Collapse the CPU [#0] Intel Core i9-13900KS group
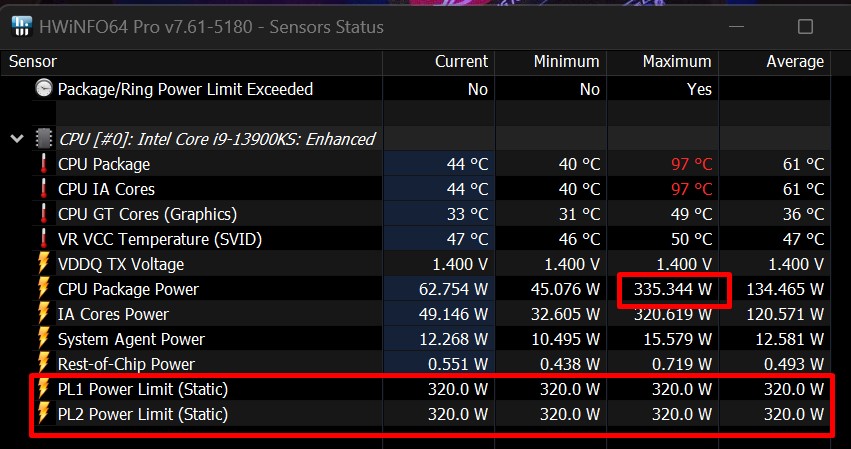 point(17,139)
